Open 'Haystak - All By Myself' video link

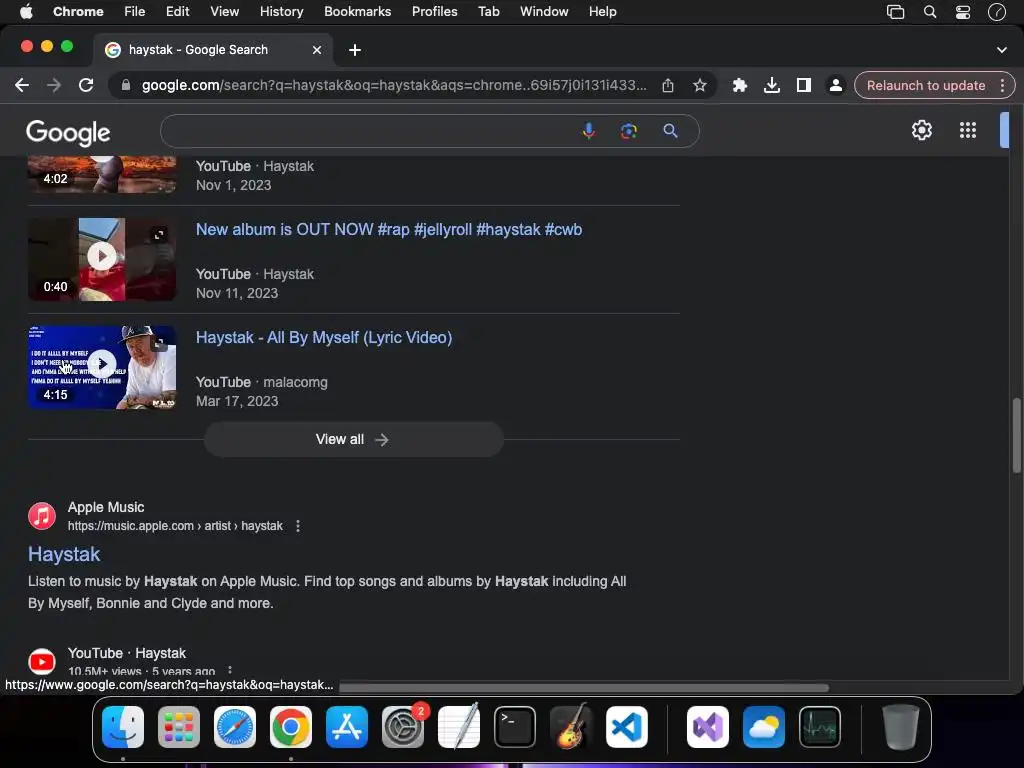click(324, 338)
